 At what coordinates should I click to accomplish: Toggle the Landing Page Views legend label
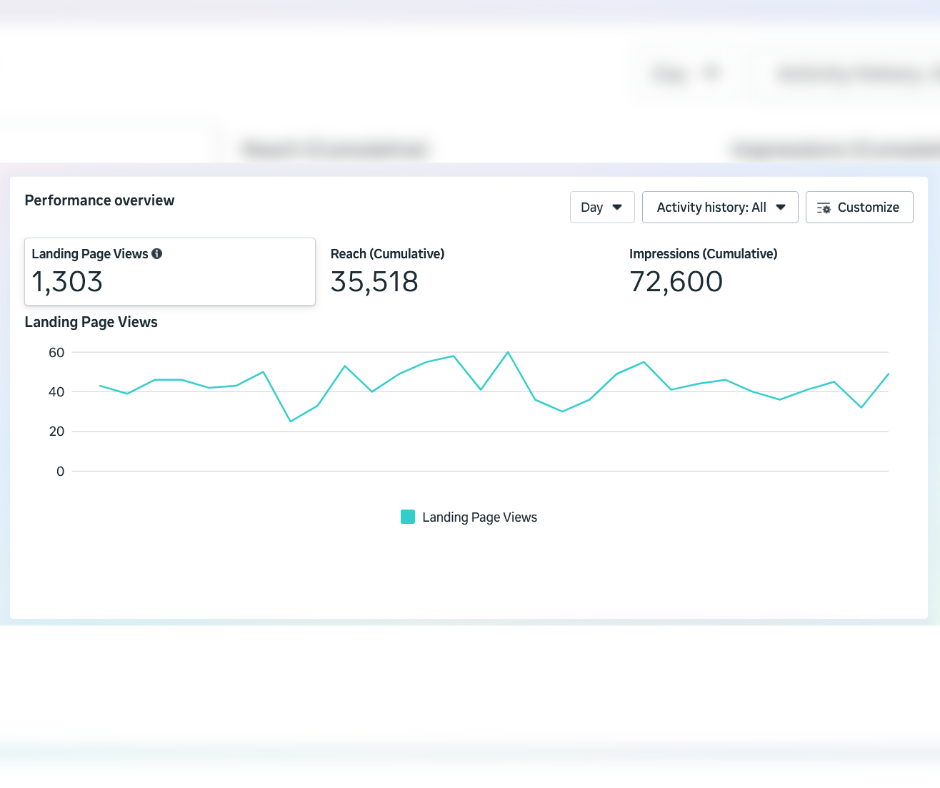coord(480,517)
